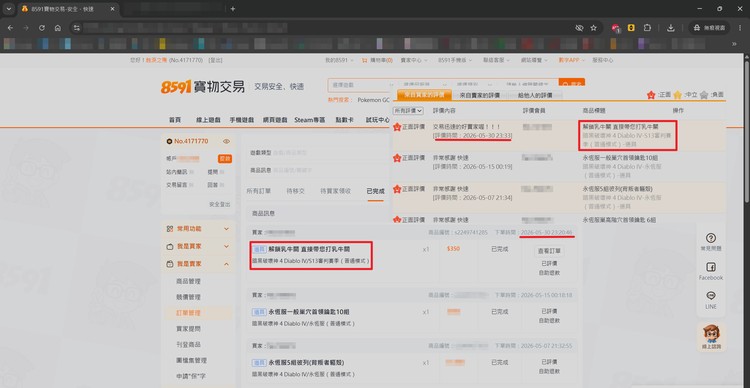Select the 來自買家的評價 tab
The image size is (750, 388).
pos(425,95)
